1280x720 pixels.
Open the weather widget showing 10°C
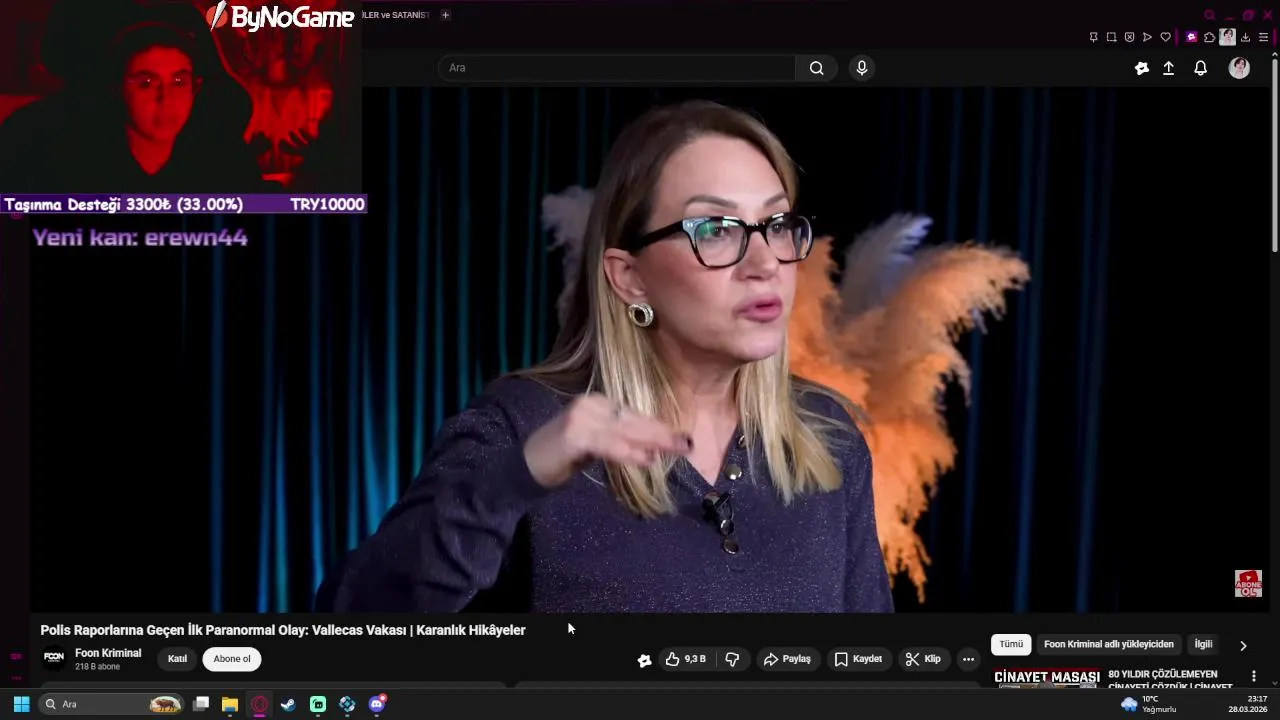click(1148, 704)
